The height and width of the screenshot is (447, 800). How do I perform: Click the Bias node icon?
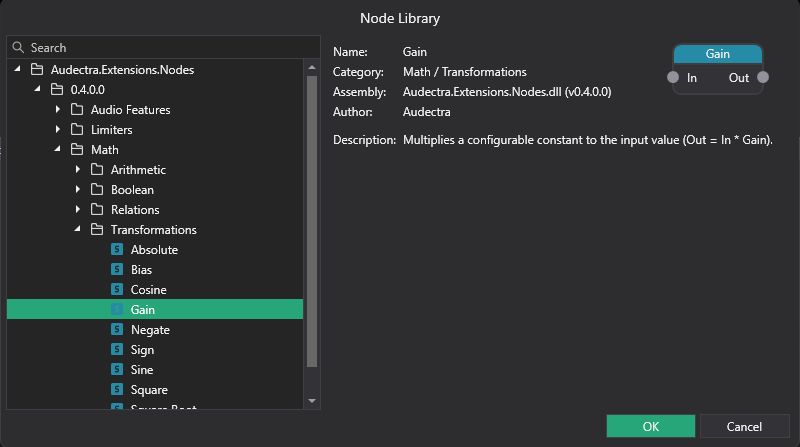pos(117,269)
